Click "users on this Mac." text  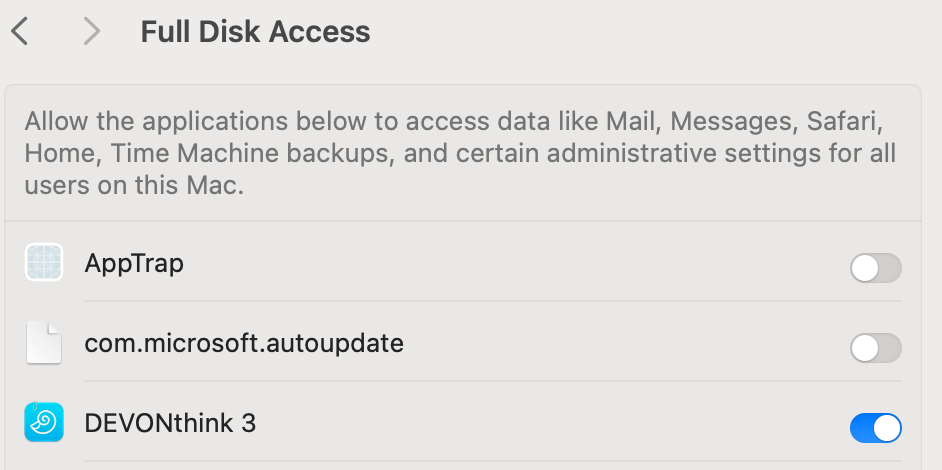[134, 186]
